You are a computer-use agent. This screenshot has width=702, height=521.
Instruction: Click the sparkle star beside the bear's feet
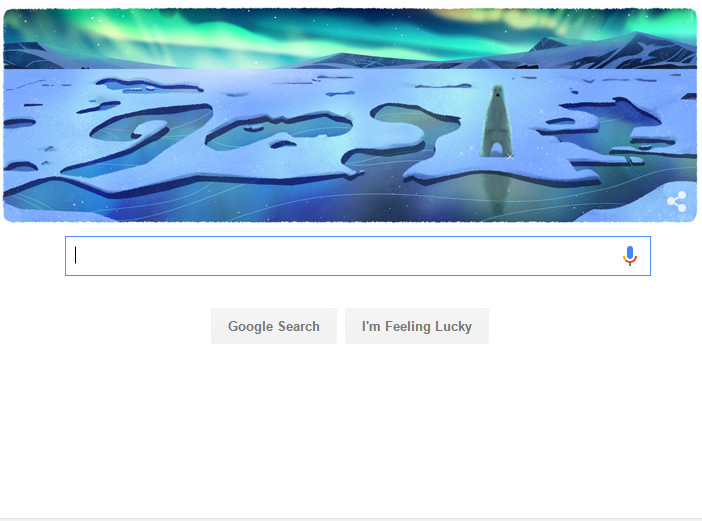pos(509,156)
